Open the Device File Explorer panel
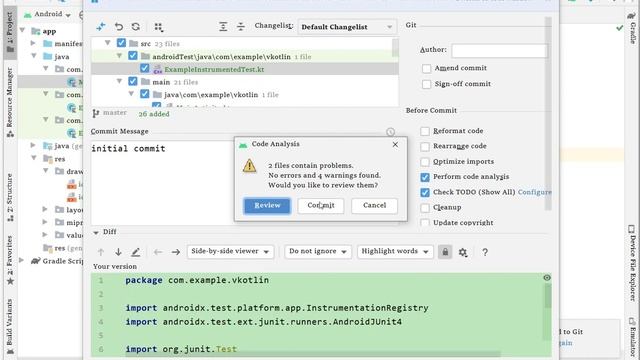The width and height of the screenshot is (640, 360). pyautogui.click(x=632, y=263)
